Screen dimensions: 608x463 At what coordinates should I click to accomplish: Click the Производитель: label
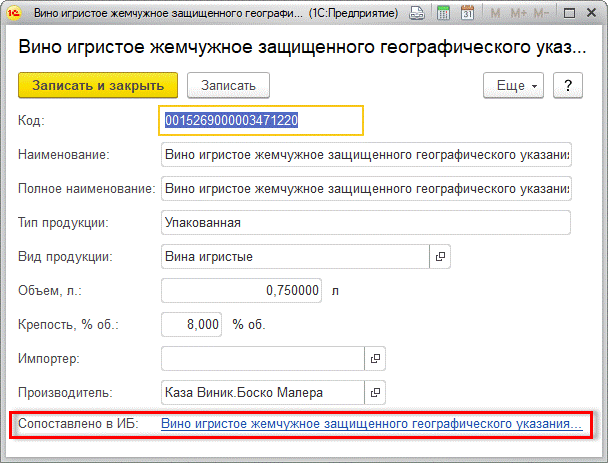[65, 392]
